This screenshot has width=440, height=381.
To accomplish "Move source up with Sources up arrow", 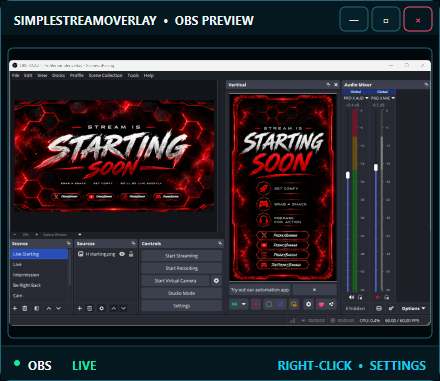I will coord(114,308).
